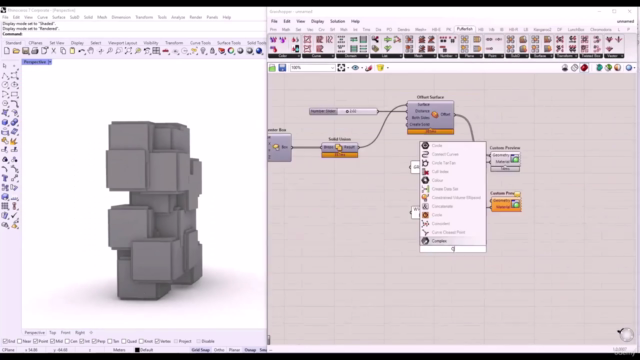This screenshot has width=640, height=360.
Task: Click the New file icon in Rhino toolbar
Action: tap(7, 51)
